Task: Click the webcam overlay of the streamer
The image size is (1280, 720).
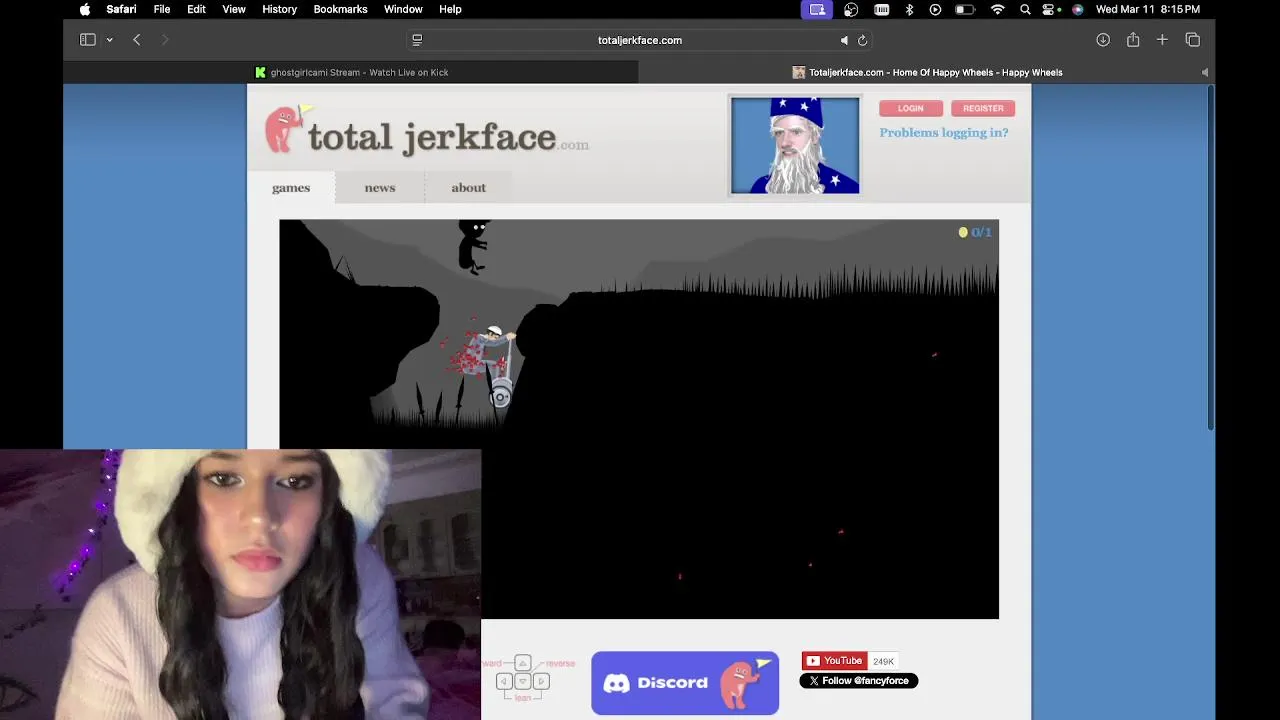Action: (240, 585)
